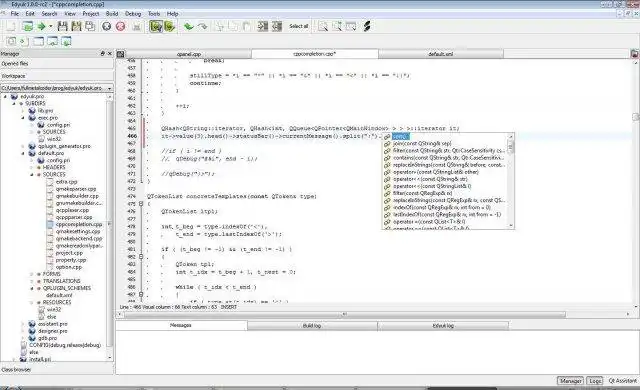Select qmakeparser.cpp in the project tree
The width and height of the screenshot is (640, 390).
click(x=76, y=189)
